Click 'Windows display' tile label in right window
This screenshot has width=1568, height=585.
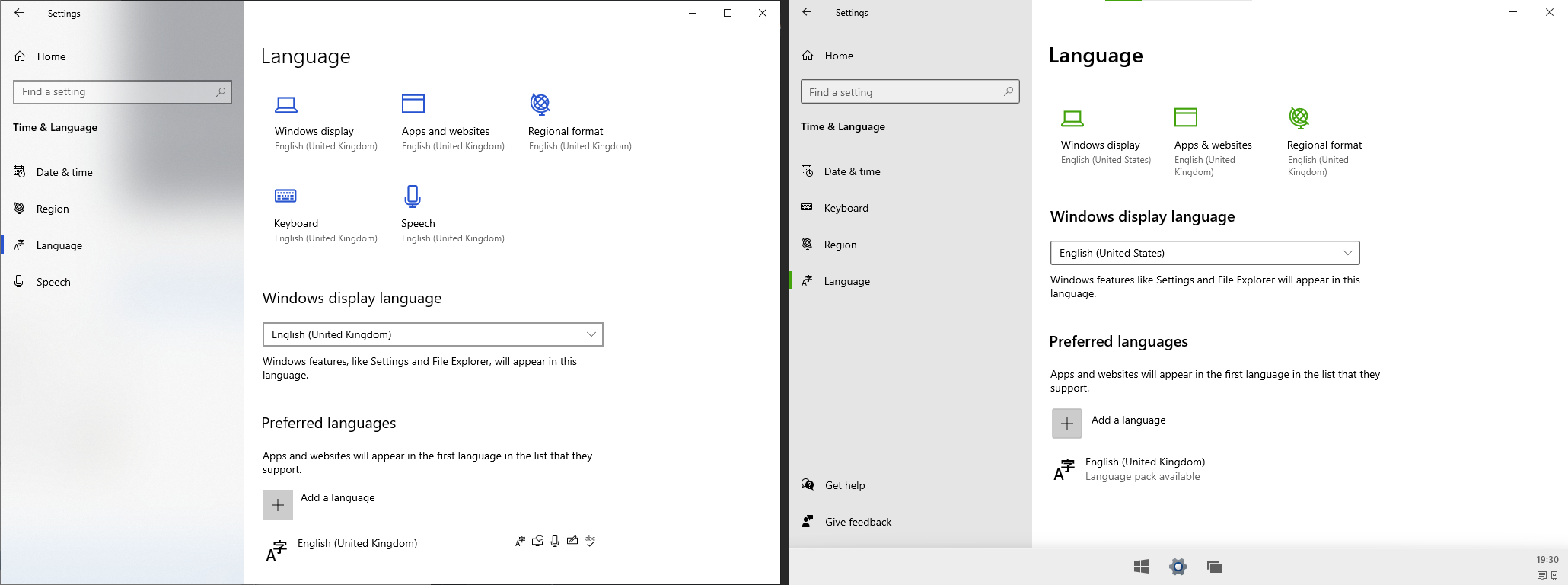[x=1101, y=145]
